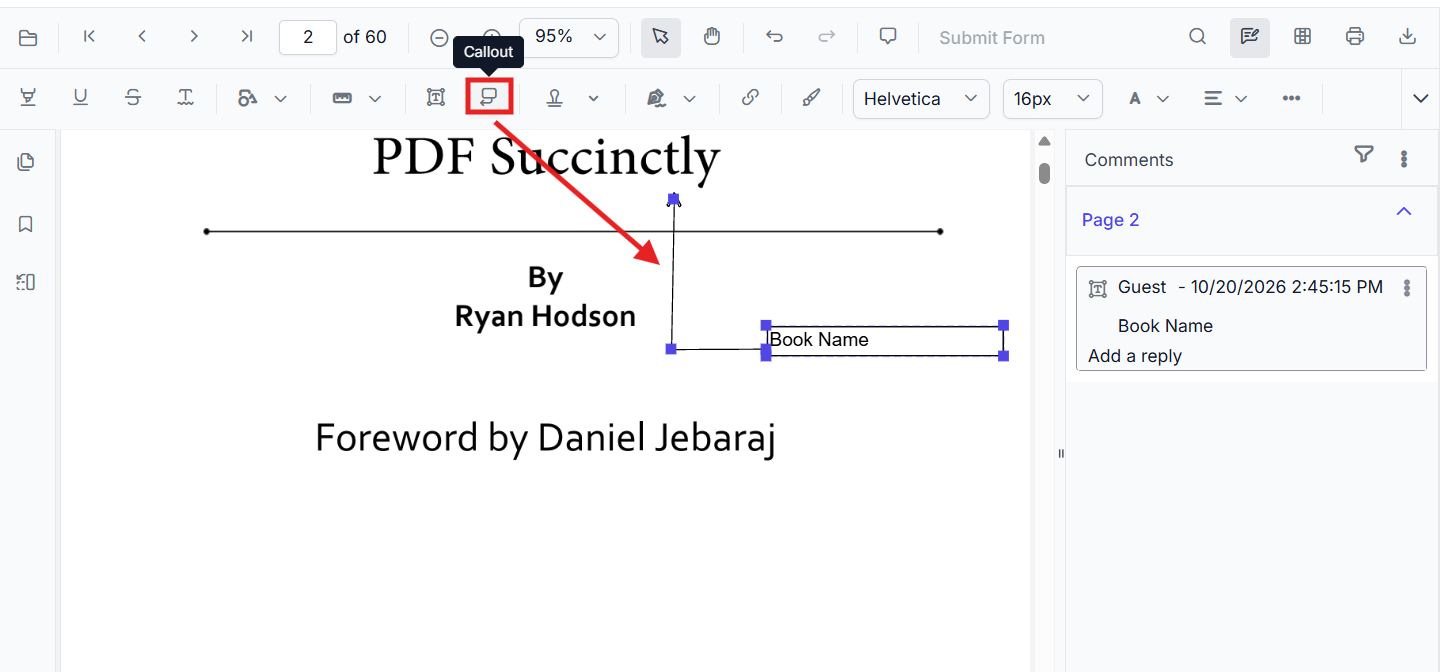Open a file with the folder icon
1445x672 pixels.
point(28,38)
